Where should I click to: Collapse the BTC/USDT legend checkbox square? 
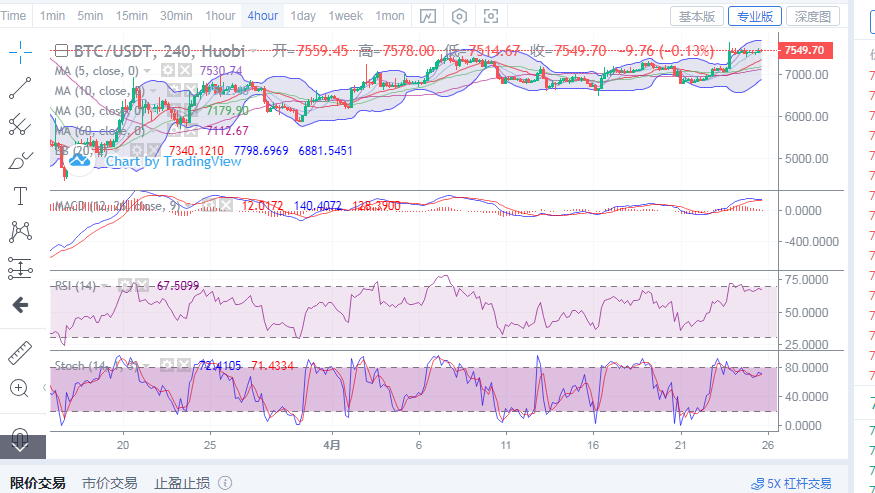[x=61, y=51]
